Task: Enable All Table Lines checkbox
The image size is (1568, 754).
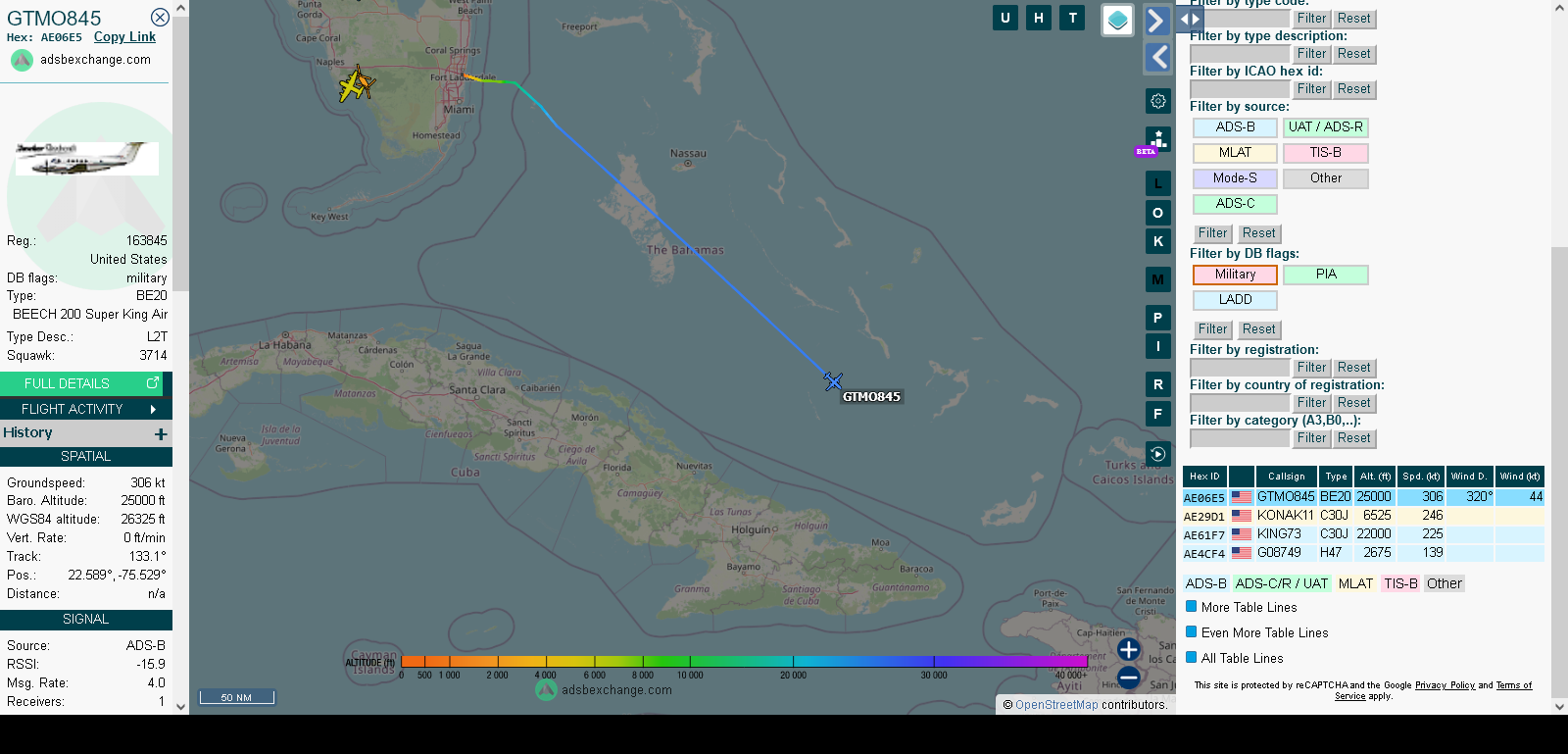Action: [1192, 658]
